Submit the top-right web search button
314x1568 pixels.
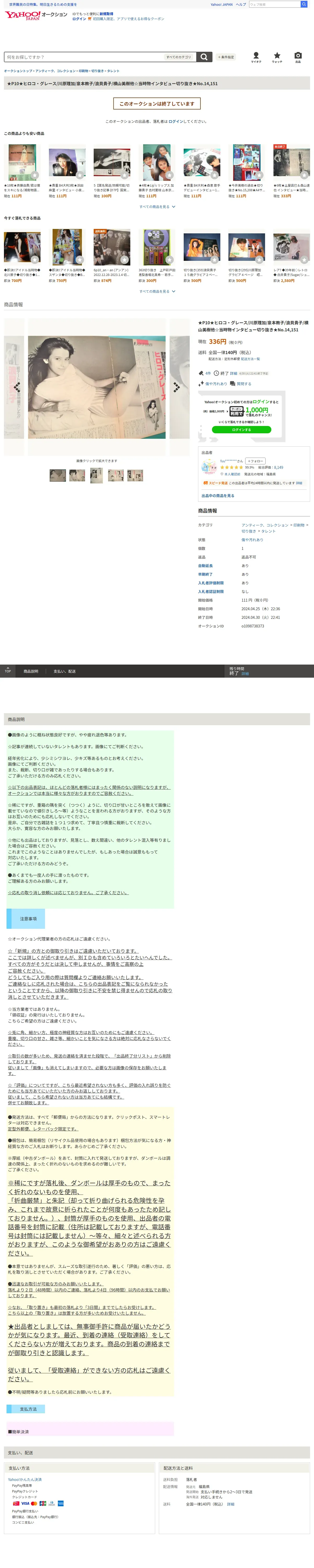(304, 4)
